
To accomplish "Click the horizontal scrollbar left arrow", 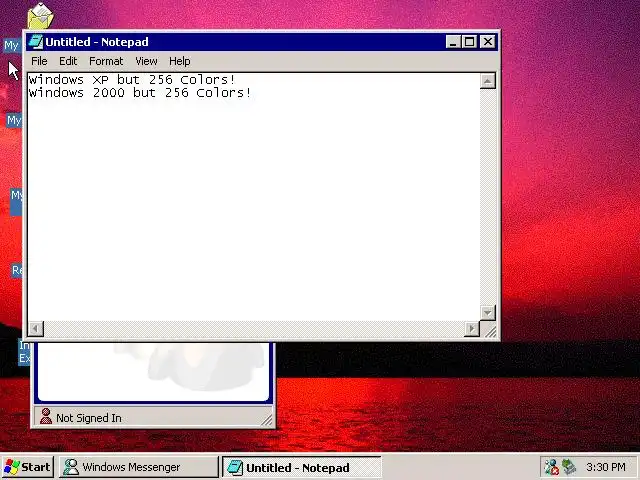I will tap(36, 328).
